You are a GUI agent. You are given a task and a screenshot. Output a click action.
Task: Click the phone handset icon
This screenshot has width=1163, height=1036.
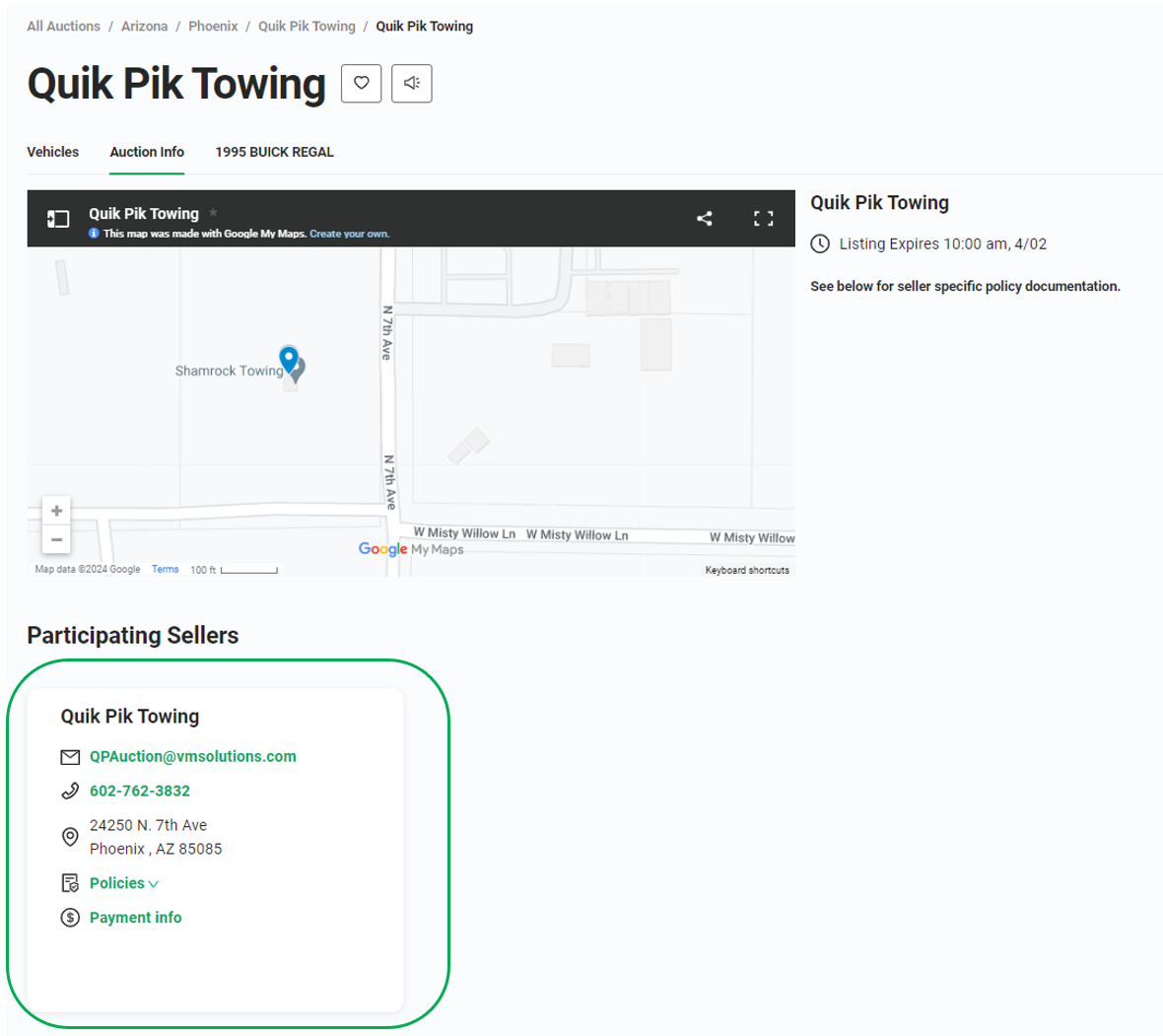70,792
